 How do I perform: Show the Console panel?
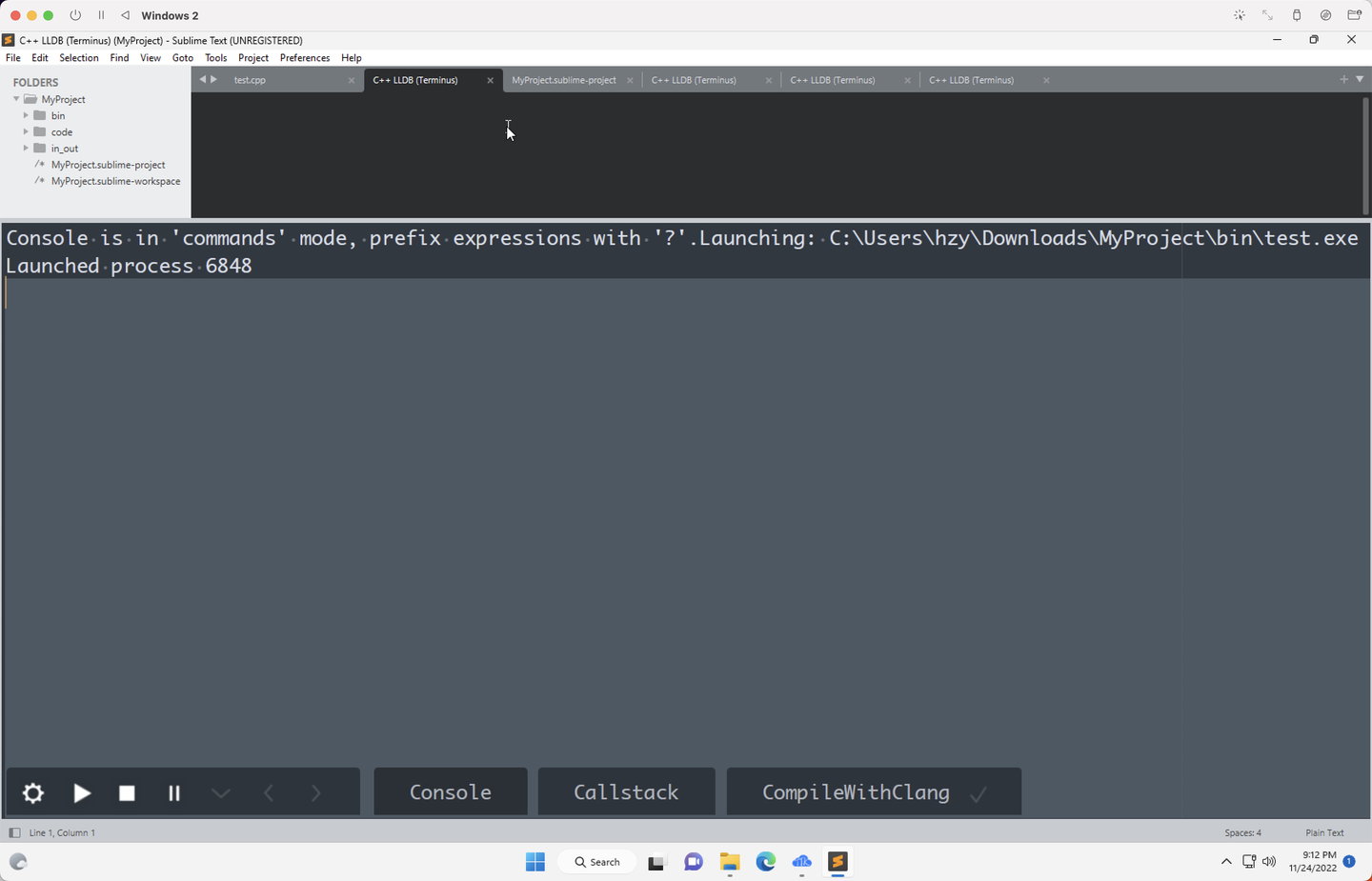[x=450, y=791]
